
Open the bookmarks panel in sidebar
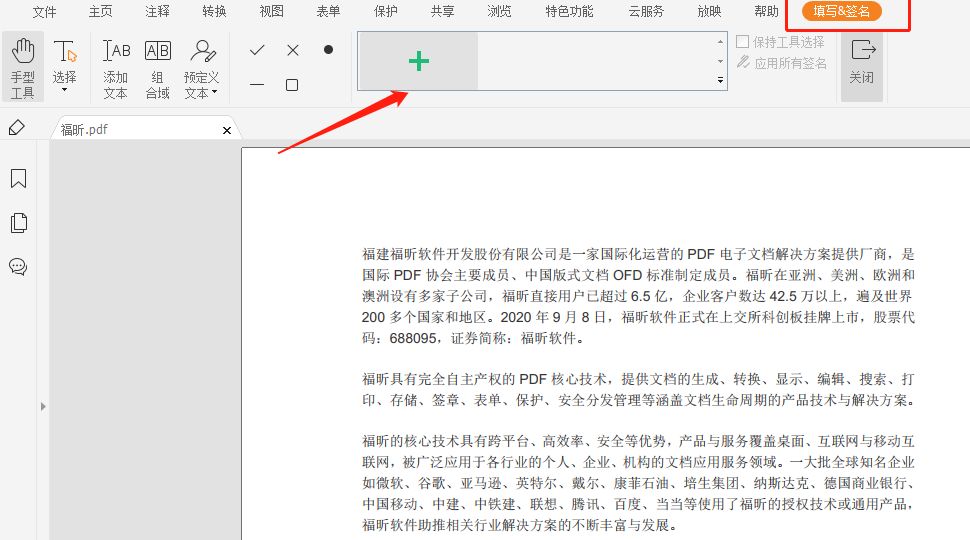click(x=18, y=179)
